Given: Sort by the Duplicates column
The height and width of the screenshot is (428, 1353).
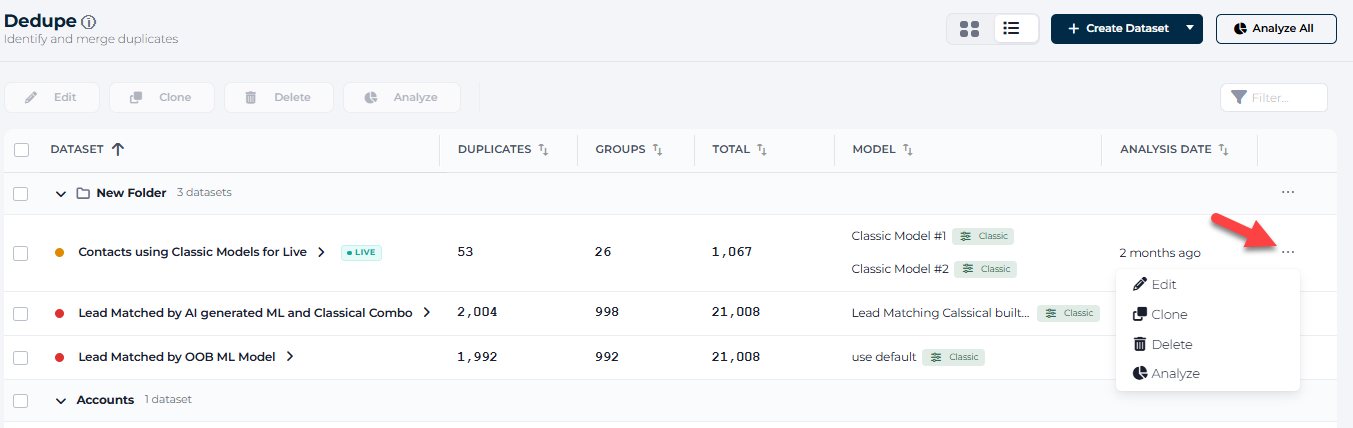Looking at the screenshot, I should [544, 150].
